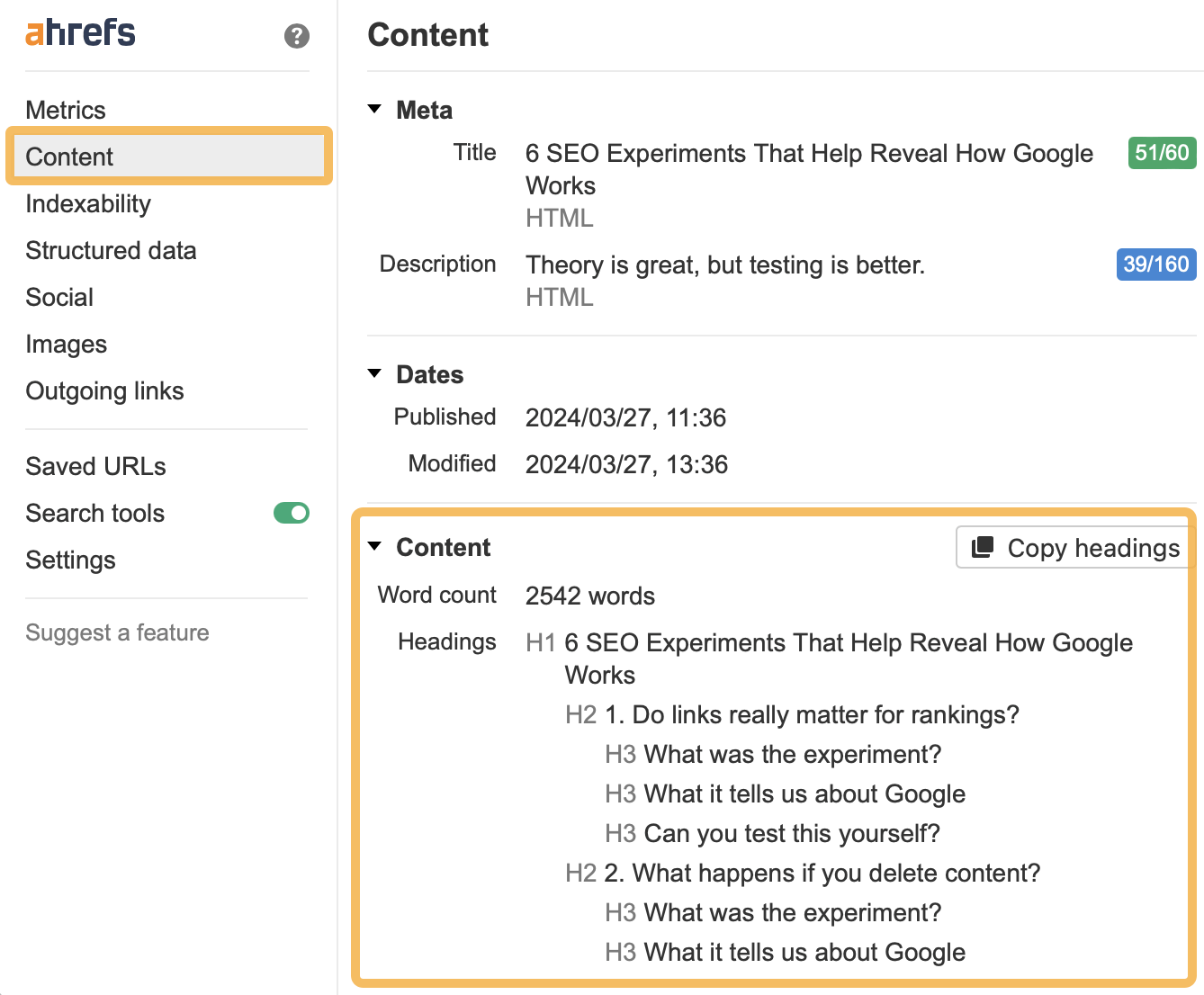Screen dimensions: 1204x995
Task: Collapse the Content headings section
Action: (x=374, y=546)
